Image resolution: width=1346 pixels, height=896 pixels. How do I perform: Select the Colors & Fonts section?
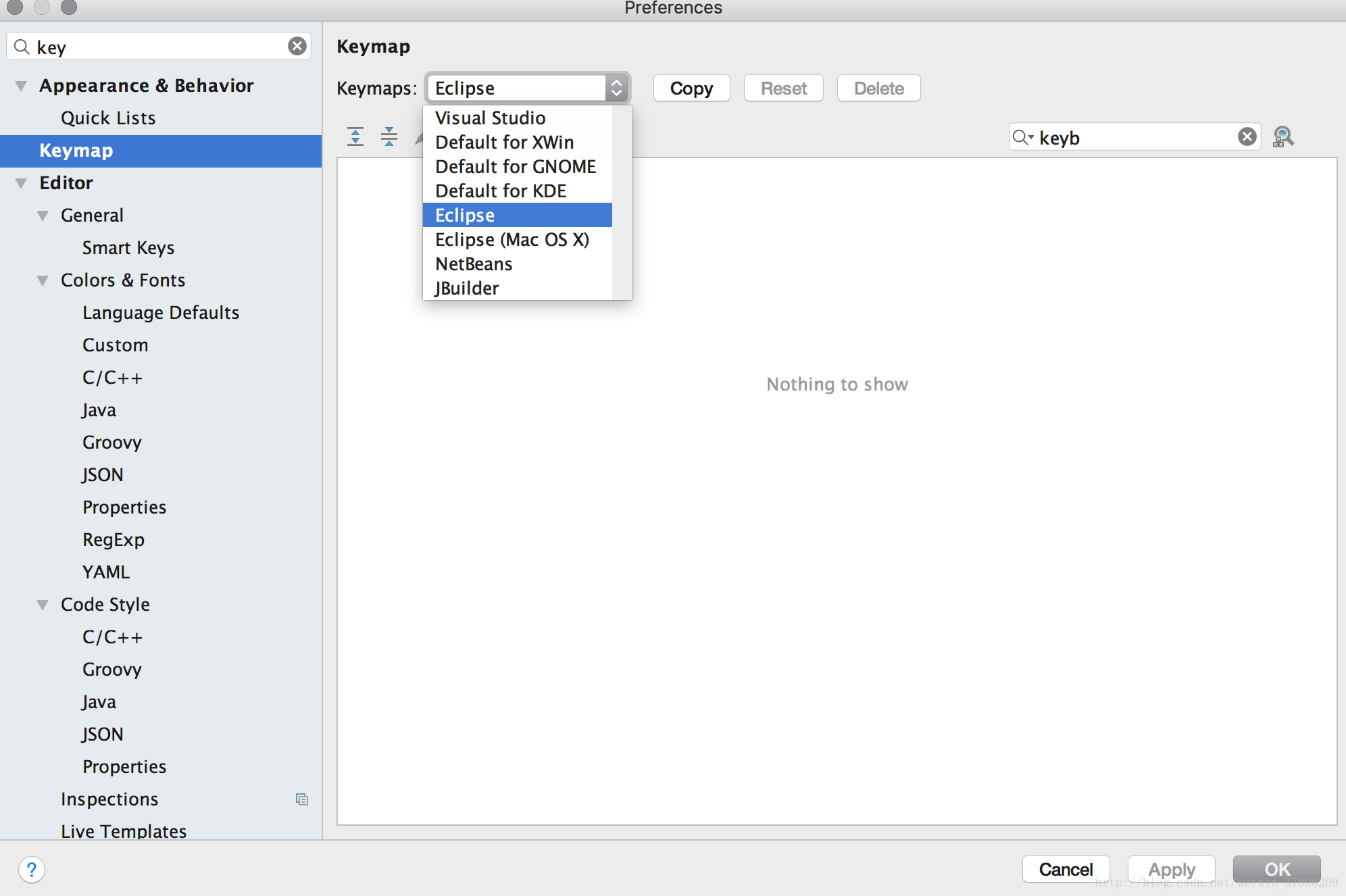pyautogui.click(x=123, y=279)
